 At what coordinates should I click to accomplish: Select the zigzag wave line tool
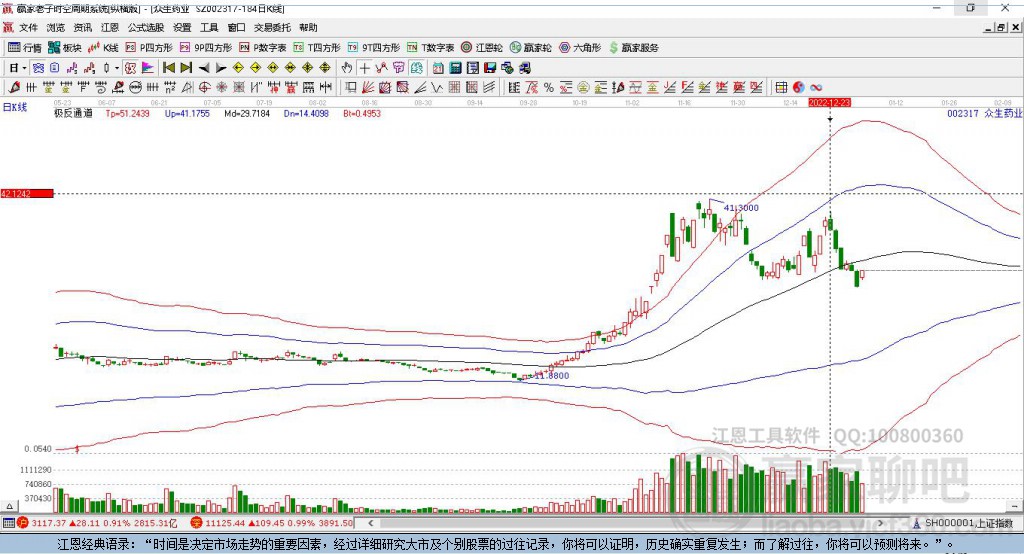pos(437,87)
